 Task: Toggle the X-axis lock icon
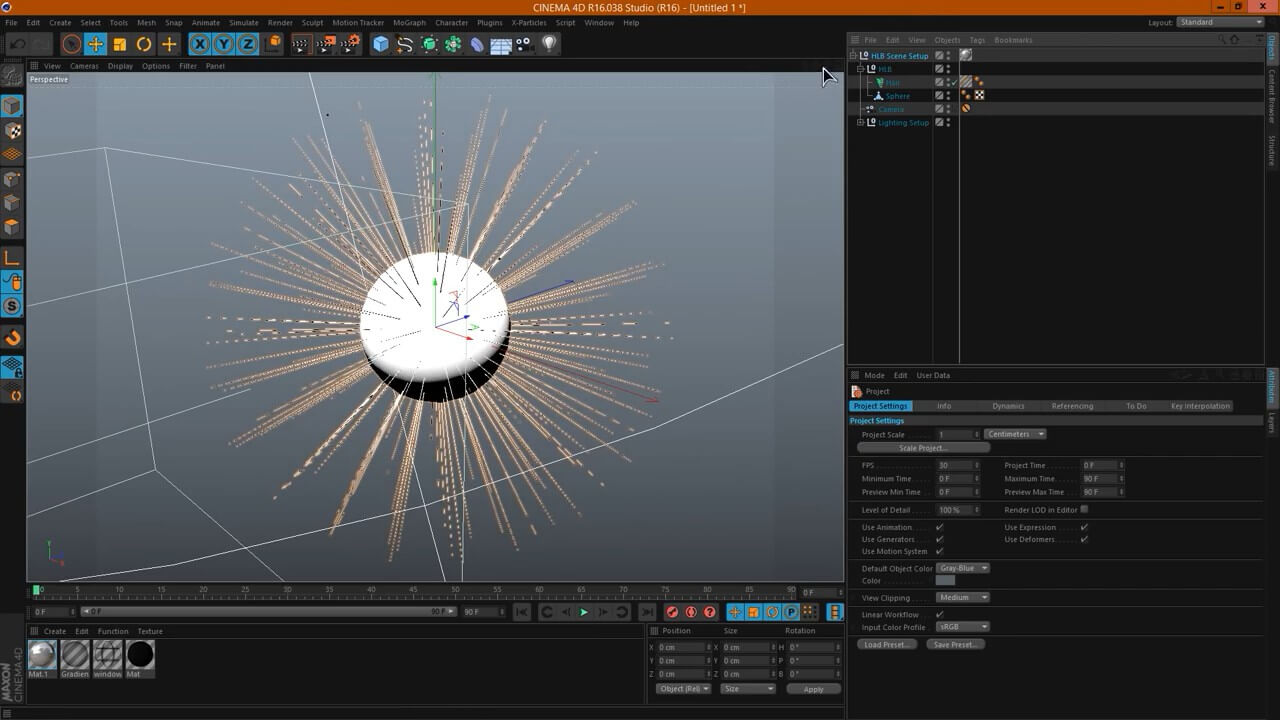pyautogui.click(x=200, y=44)
